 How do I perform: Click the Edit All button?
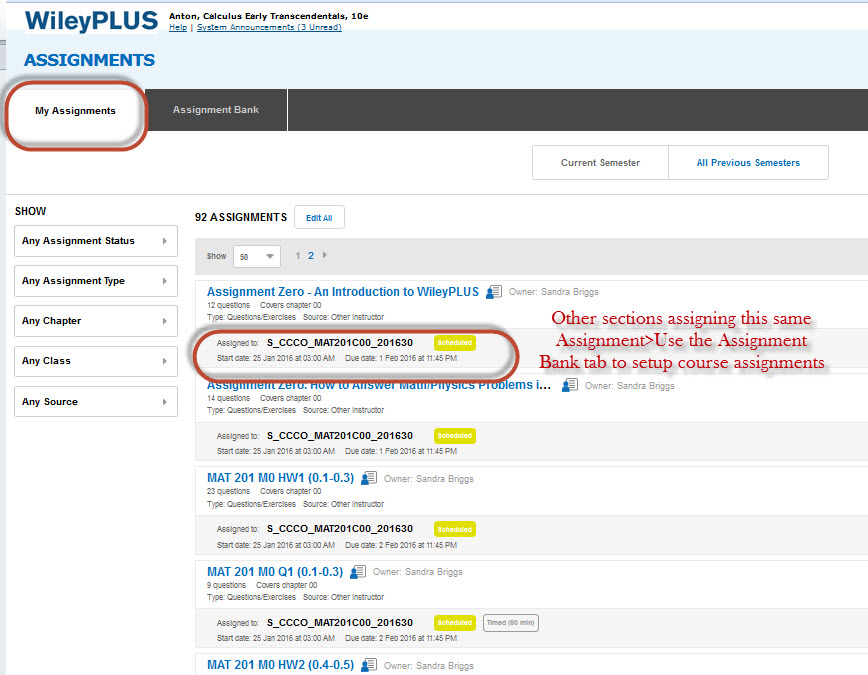coord(319,218)
